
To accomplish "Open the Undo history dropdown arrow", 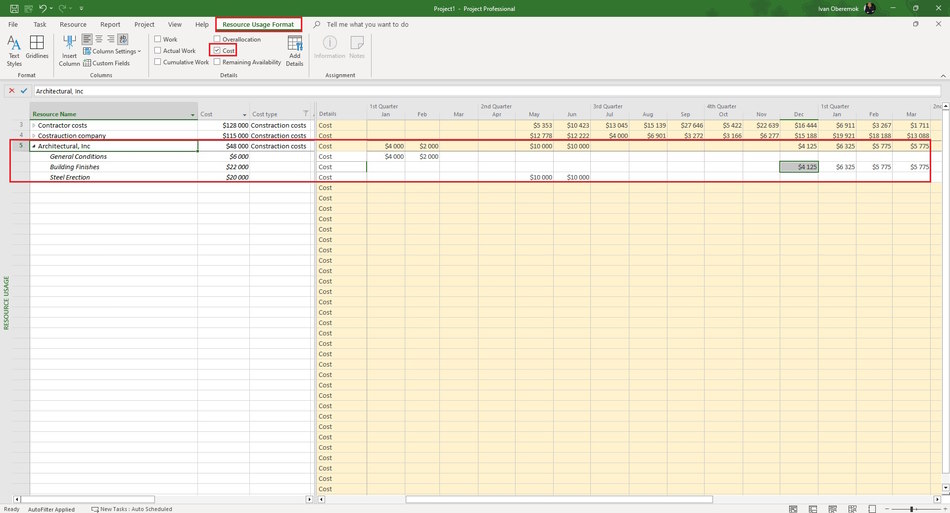I will click(x=51, y=8).
